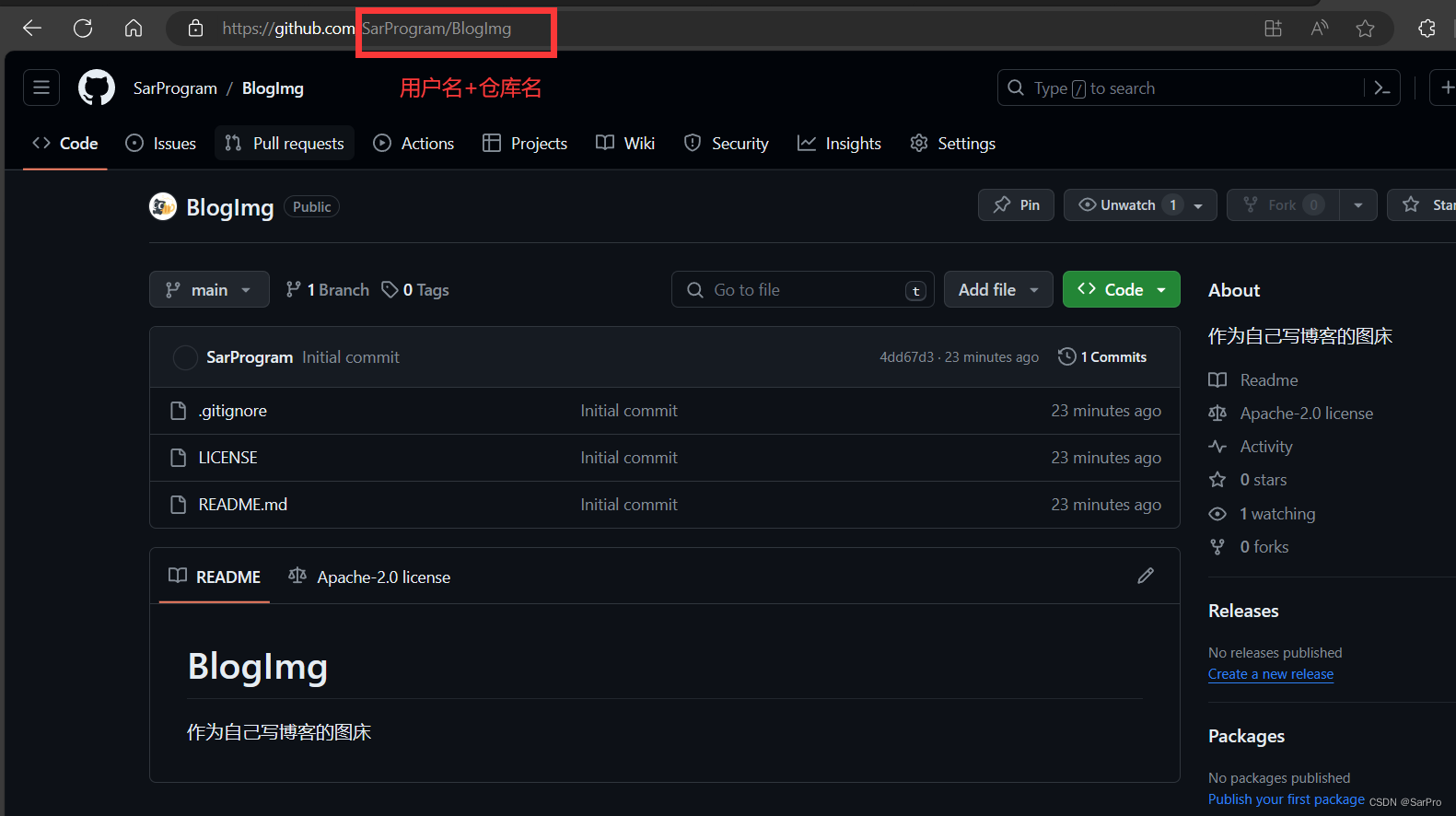Open the .gitignore file
The width and height of the screenshot is (1456, 816).
pyautogui.click(x=233, y=411)
